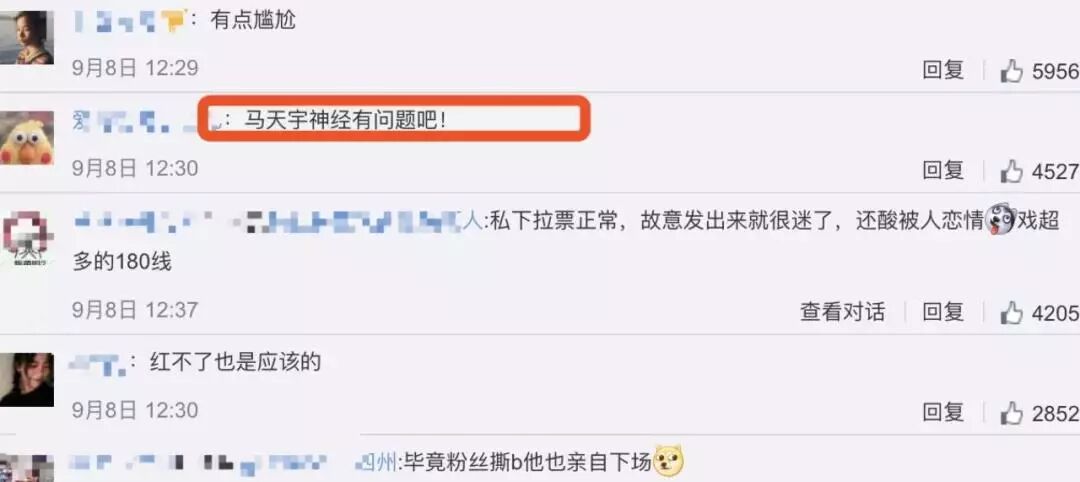The height and width of the screenshot is (482, 1080).
Task: Like the comment with 5956 likes
Action: [1011, 70]
